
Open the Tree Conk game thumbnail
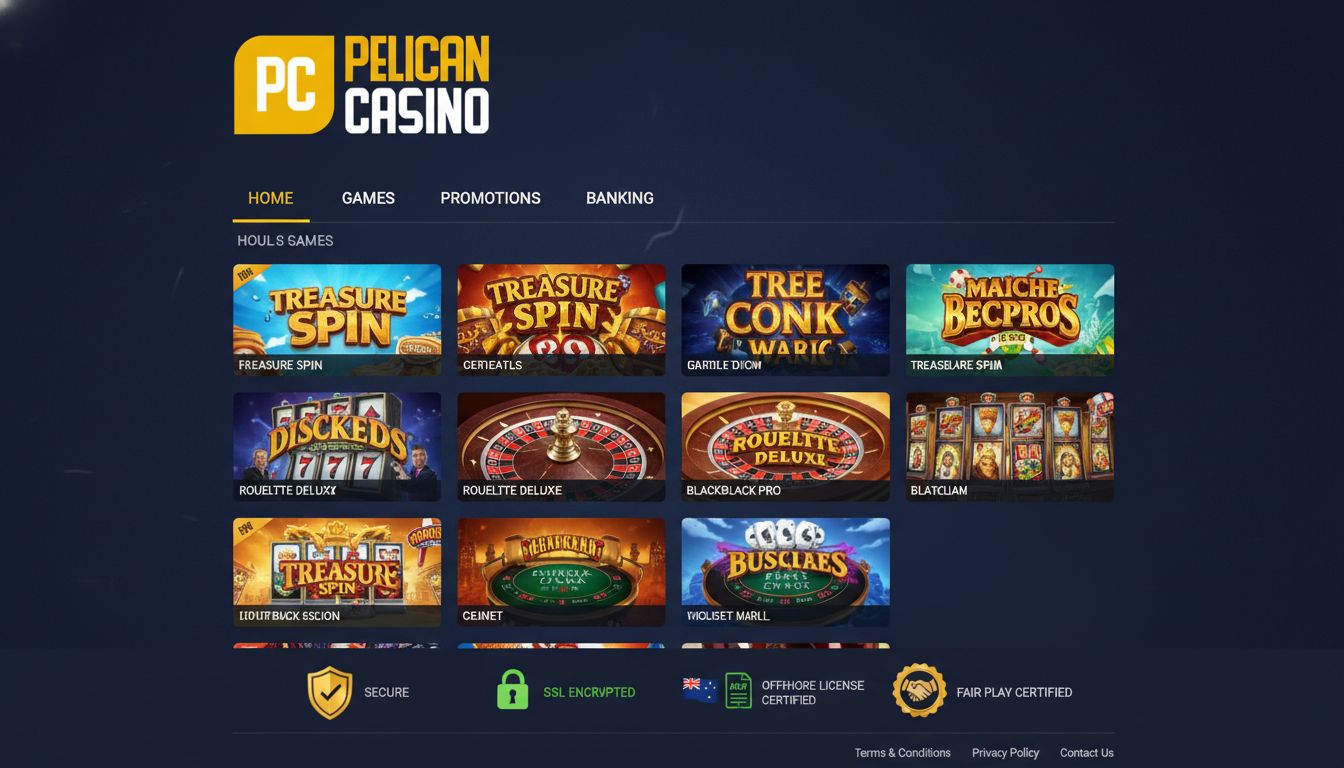point(785,320)
